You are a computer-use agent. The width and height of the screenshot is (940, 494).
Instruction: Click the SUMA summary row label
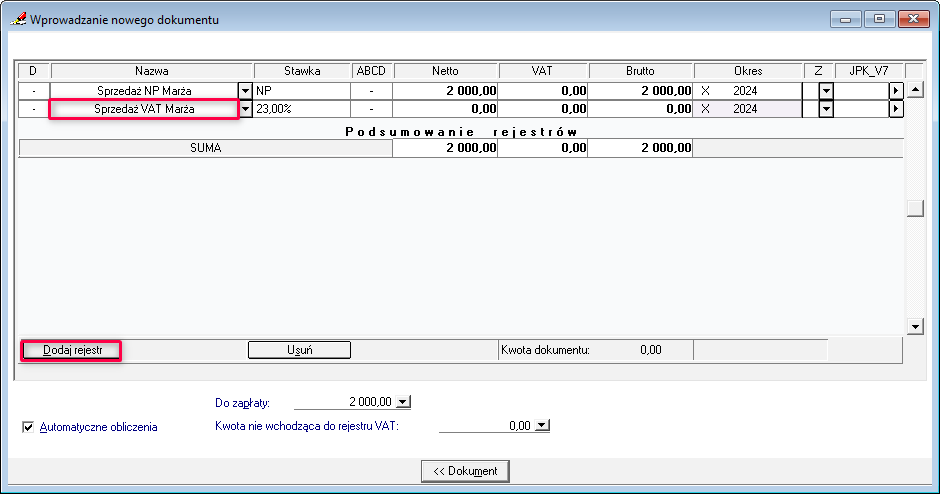[x=206, y=148]
